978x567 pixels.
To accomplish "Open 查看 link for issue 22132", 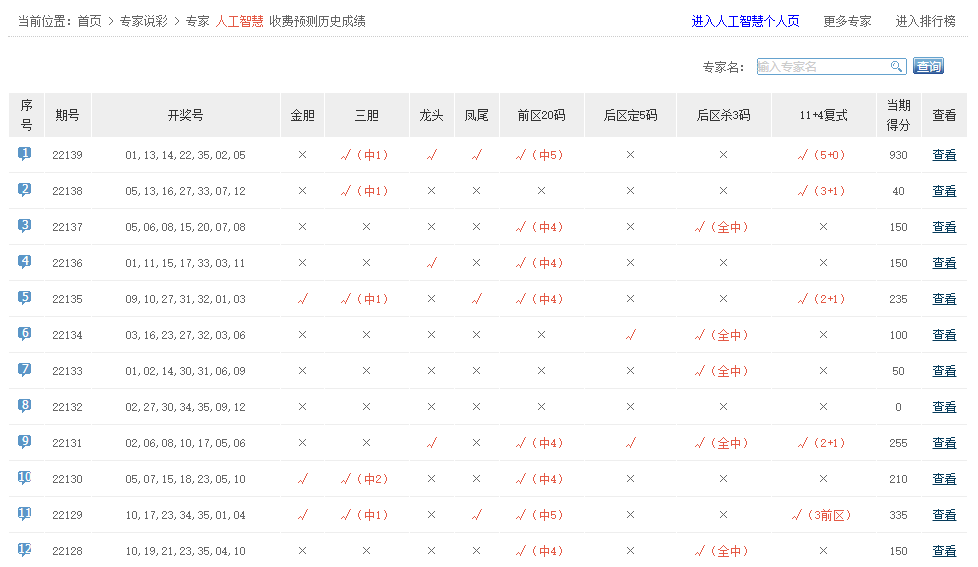I will click(x=944, y=407).
